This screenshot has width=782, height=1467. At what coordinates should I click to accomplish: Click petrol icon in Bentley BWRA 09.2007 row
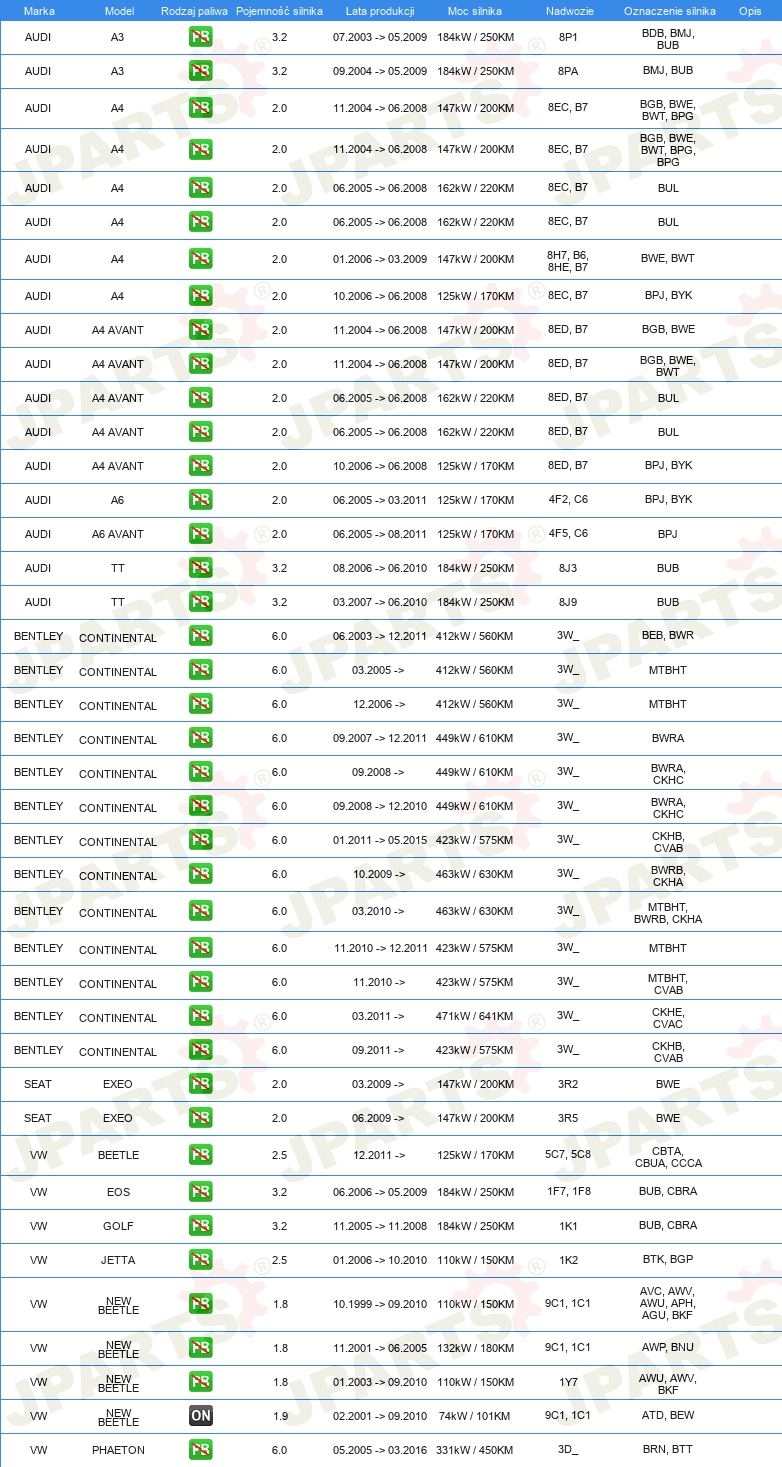click(200, 738)
